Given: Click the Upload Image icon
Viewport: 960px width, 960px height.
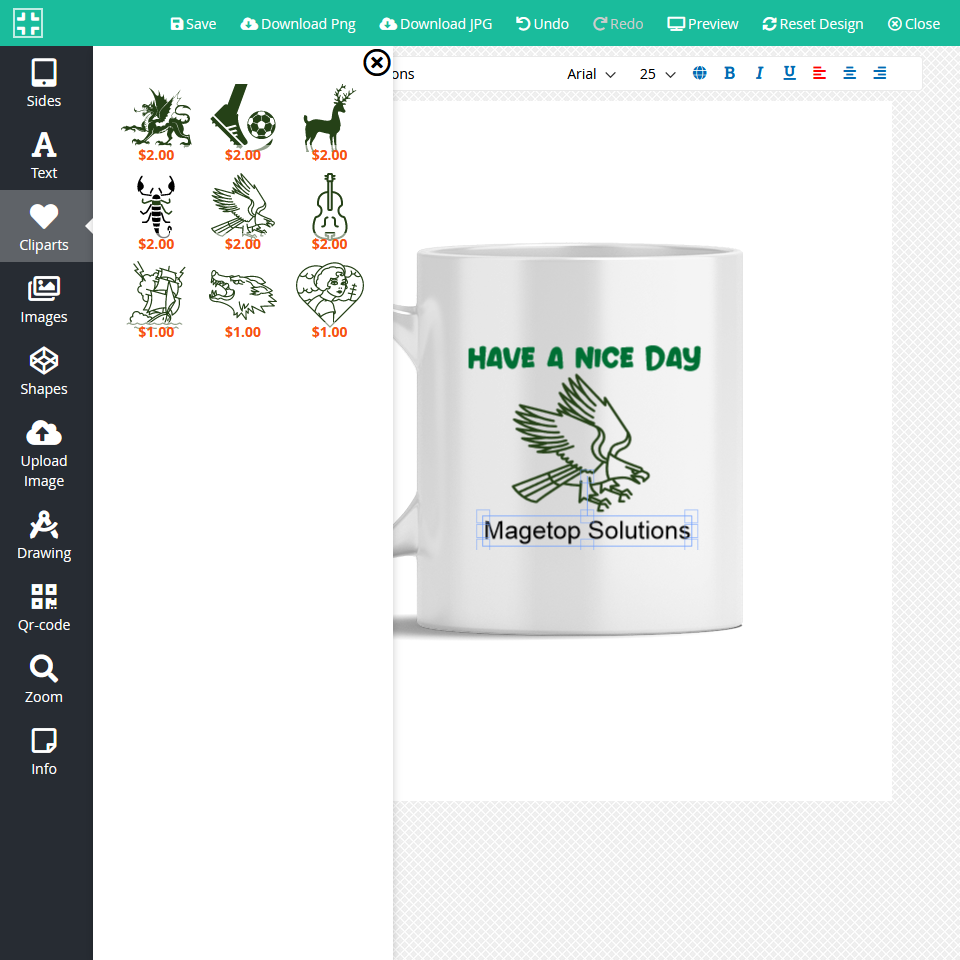Looking at the screenshot, I should [x=44, y=433].
